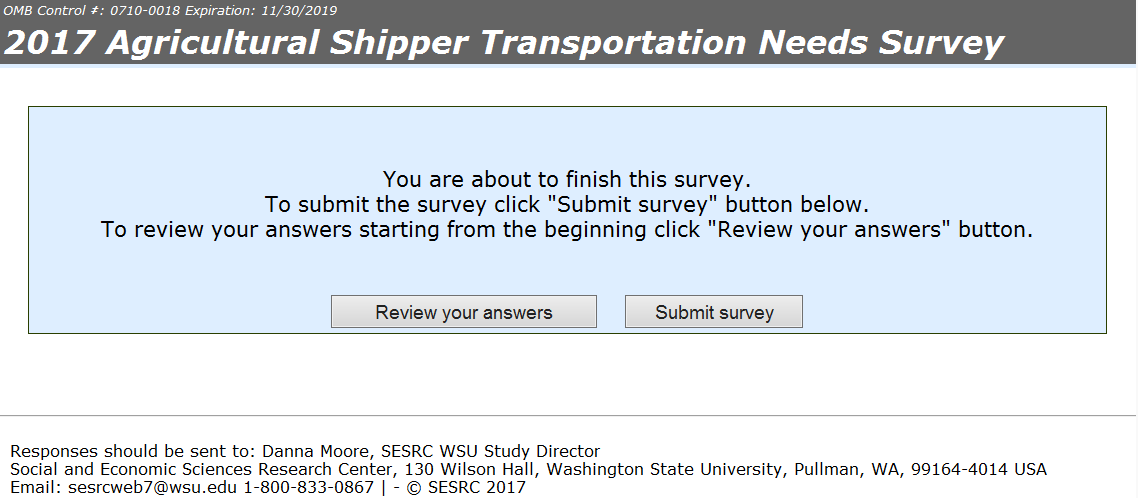Click "You are about to finish this survey" line
Viewport: 1138px width, 498px height.
(x=566, y=180)
